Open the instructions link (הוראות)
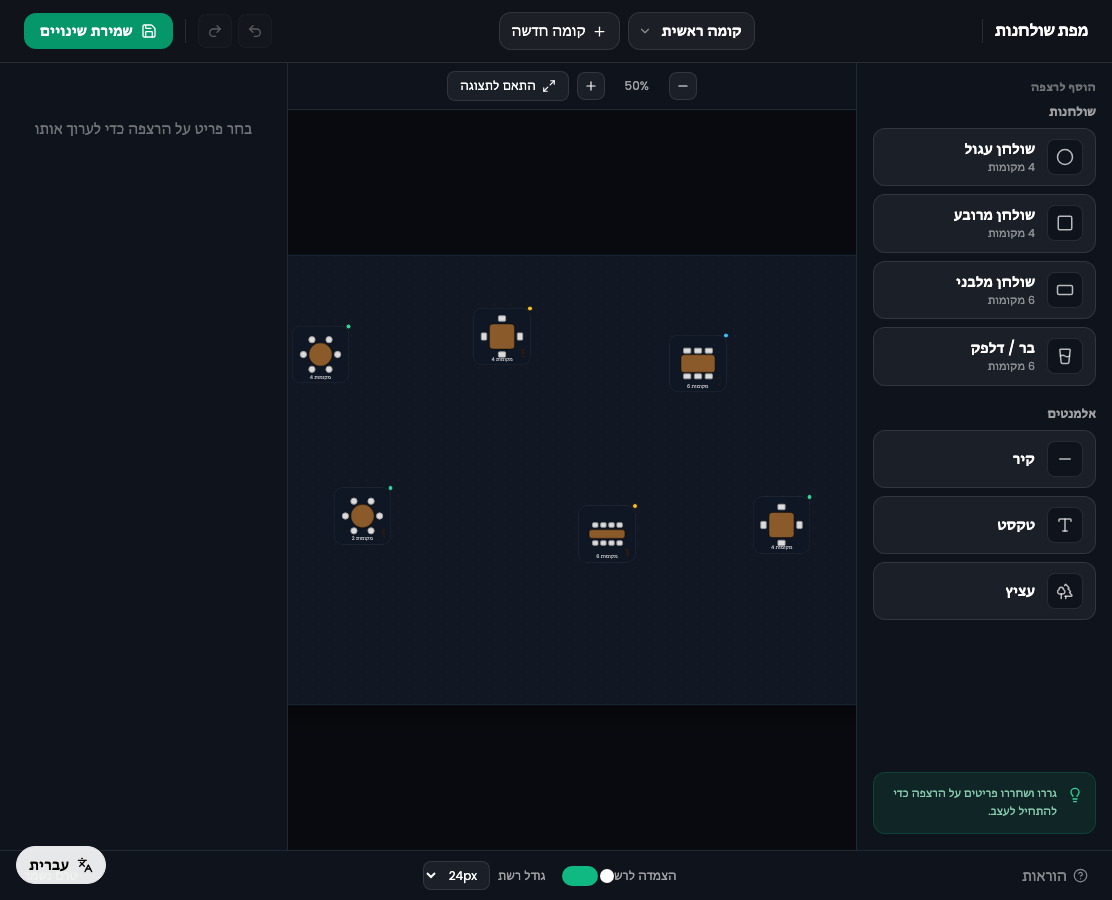The height and width of the screenshot is (900, 1112). pos(1055,876)
